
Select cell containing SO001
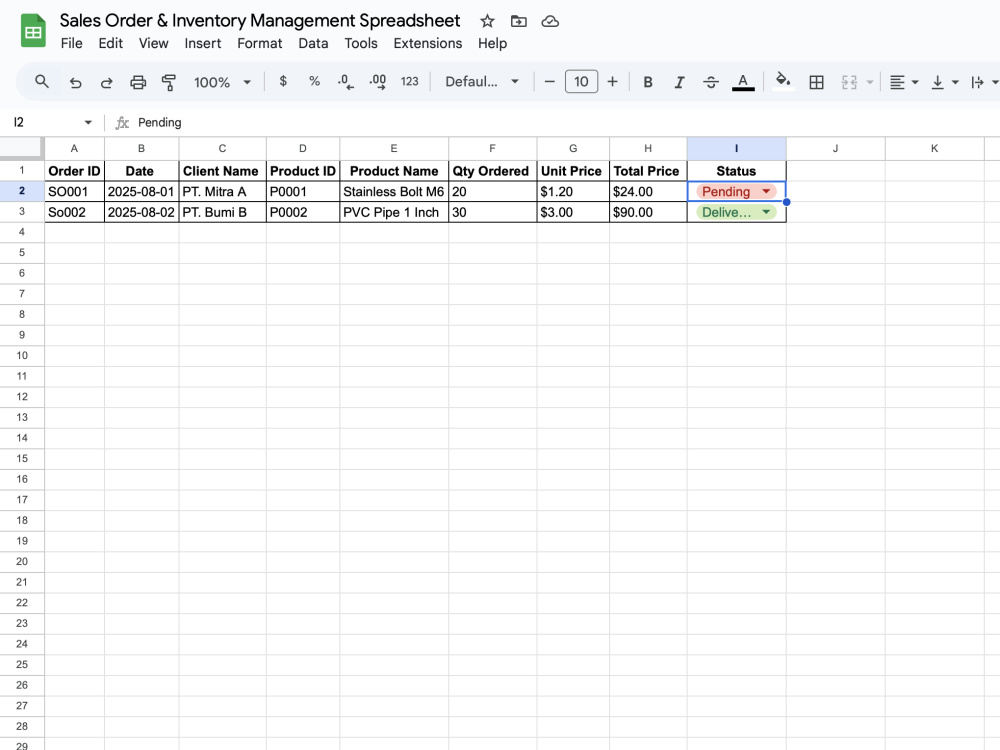coord(74,191)
